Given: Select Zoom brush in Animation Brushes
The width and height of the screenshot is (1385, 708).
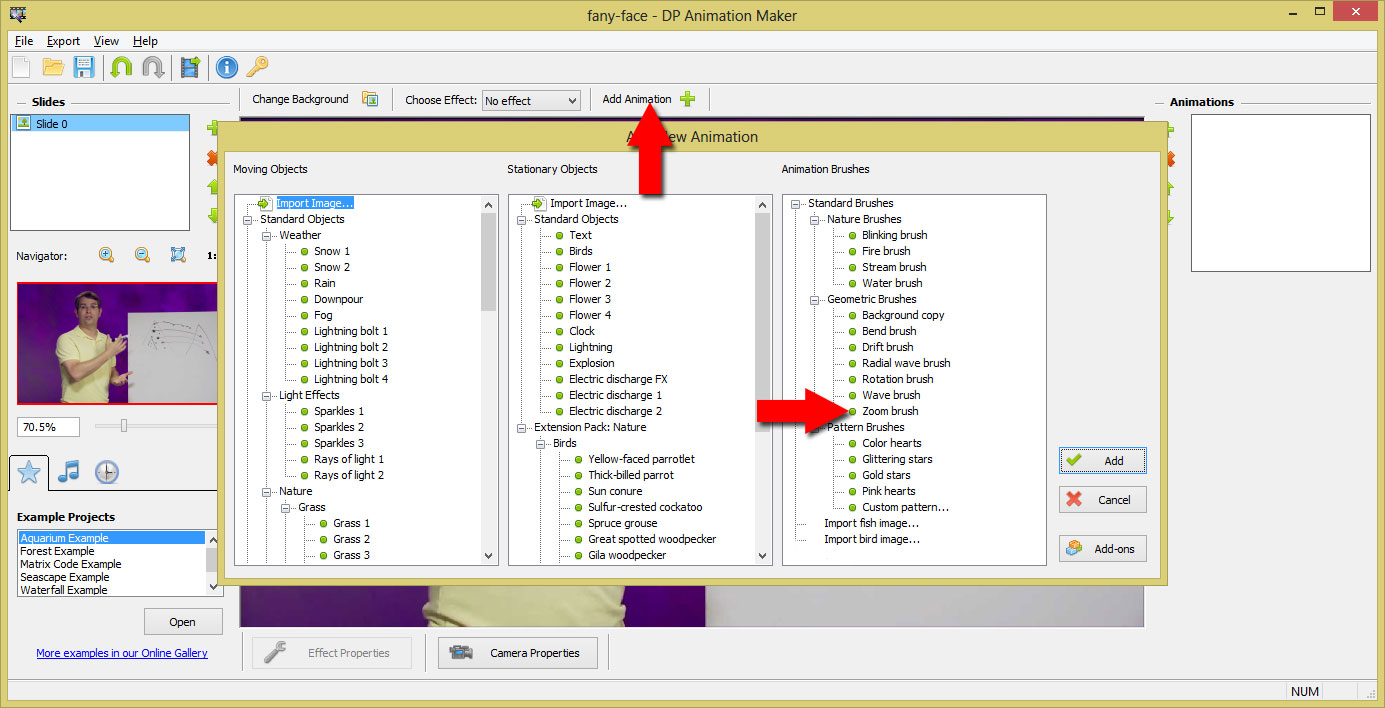Looking at the screenshot, I should tap(890, 411).
